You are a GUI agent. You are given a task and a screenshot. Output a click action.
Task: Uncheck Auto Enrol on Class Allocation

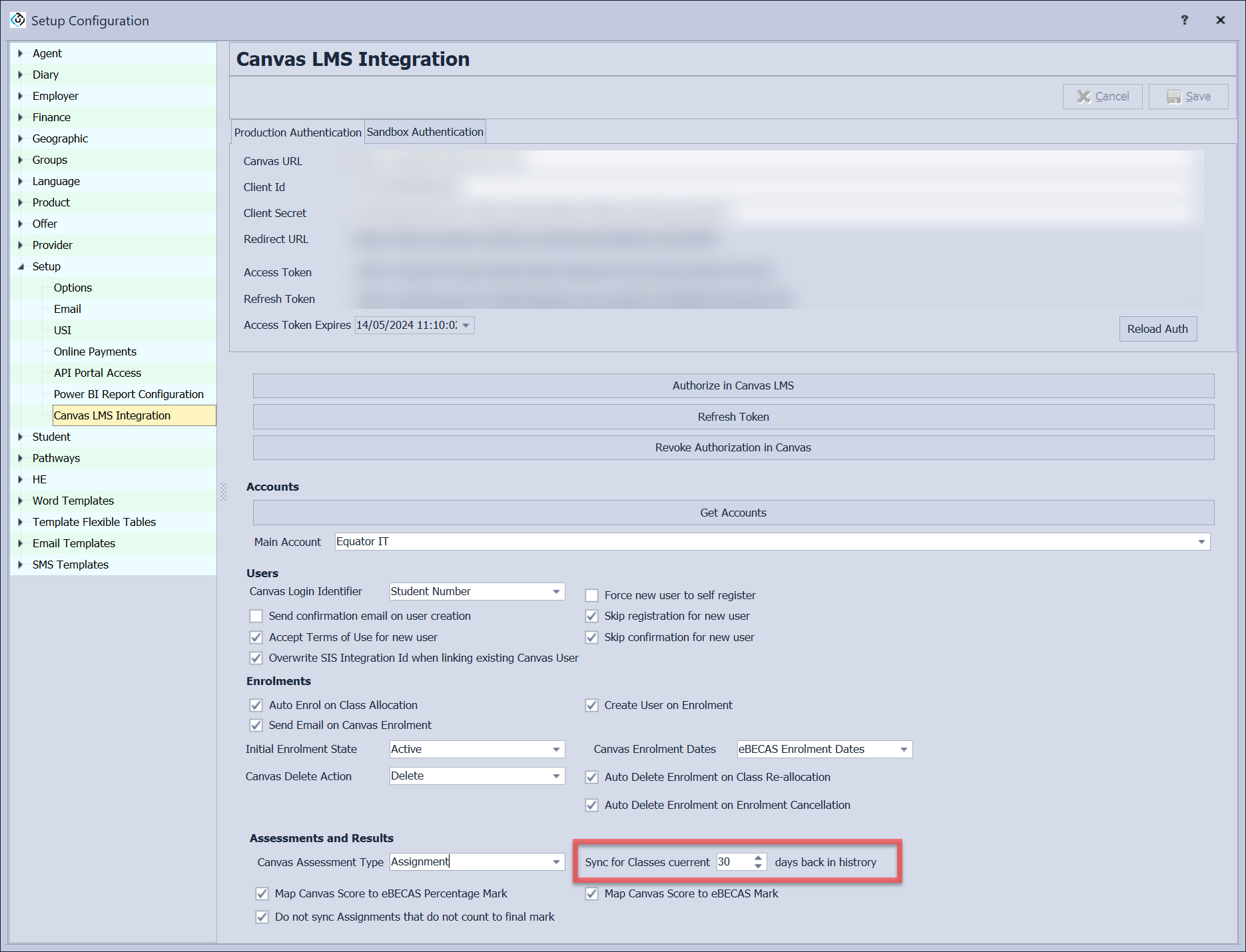pos(256,705)
